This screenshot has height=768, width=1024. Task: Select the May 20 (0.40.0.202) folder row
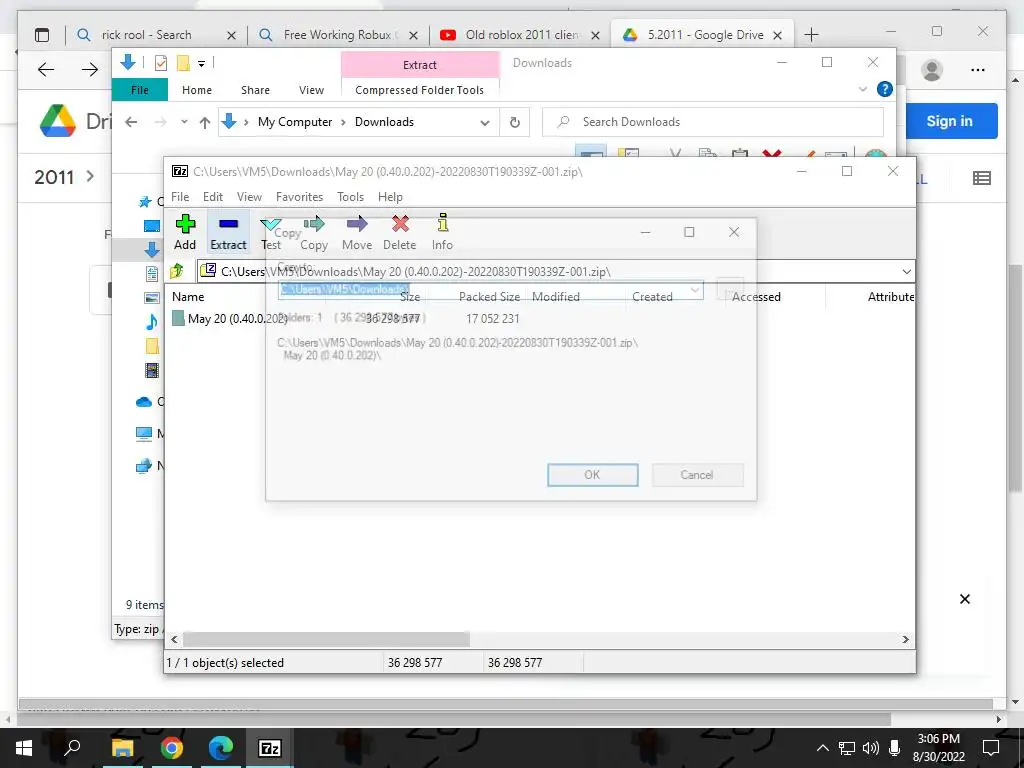click(x=231, y=319)
